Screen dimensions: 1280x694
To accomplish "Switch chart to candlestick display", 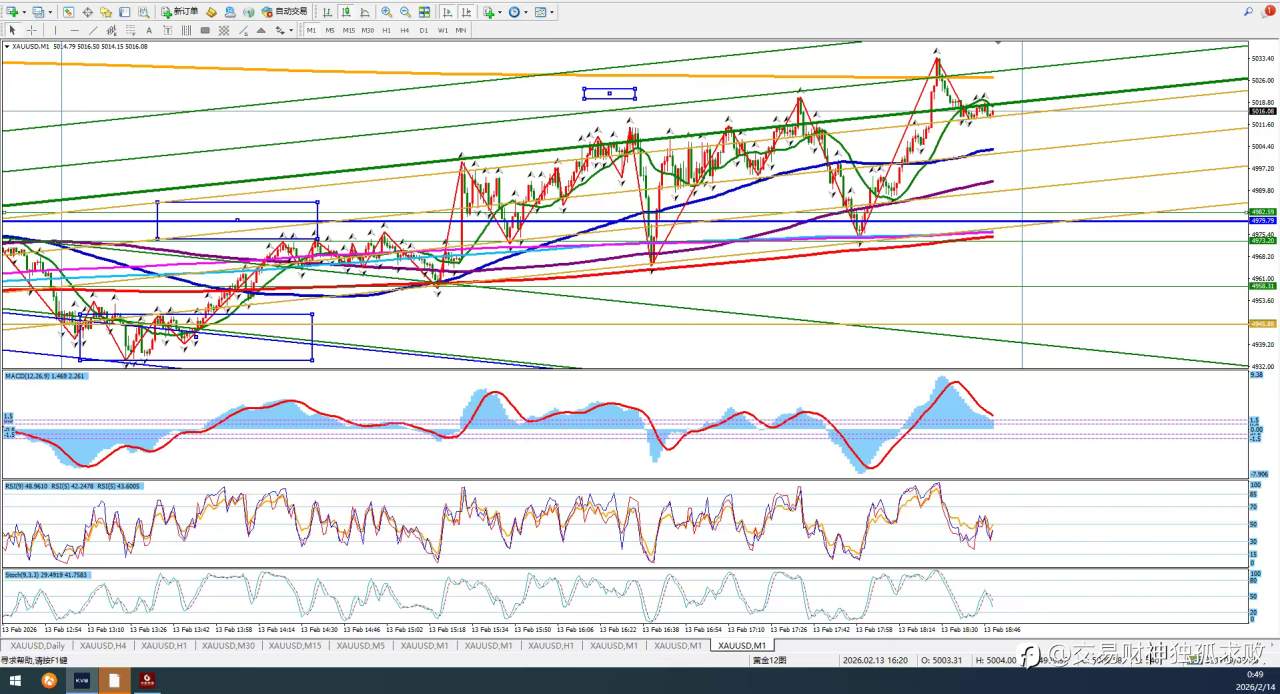I will (x=345, y=12).
